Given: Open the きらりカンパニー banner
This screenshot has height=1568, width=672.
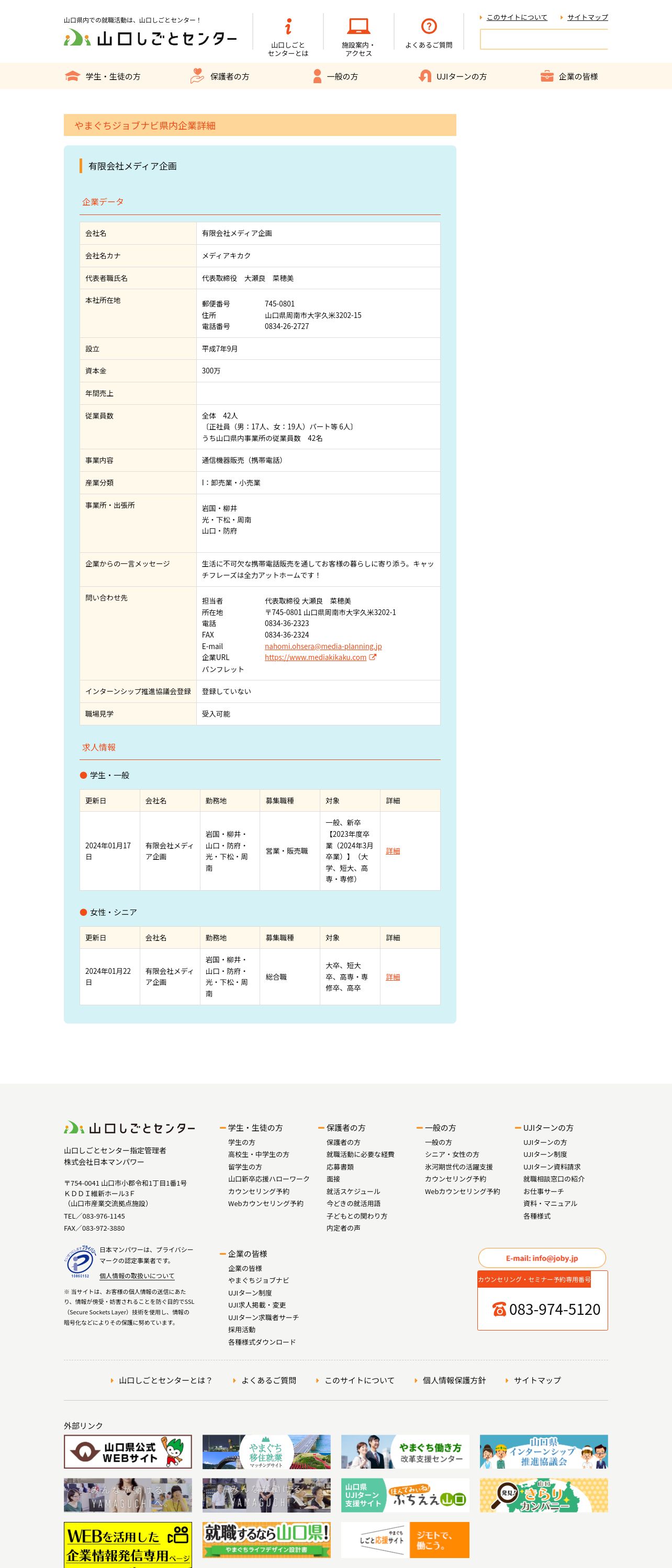Looking at the screenshot, I should [543, 1495].
